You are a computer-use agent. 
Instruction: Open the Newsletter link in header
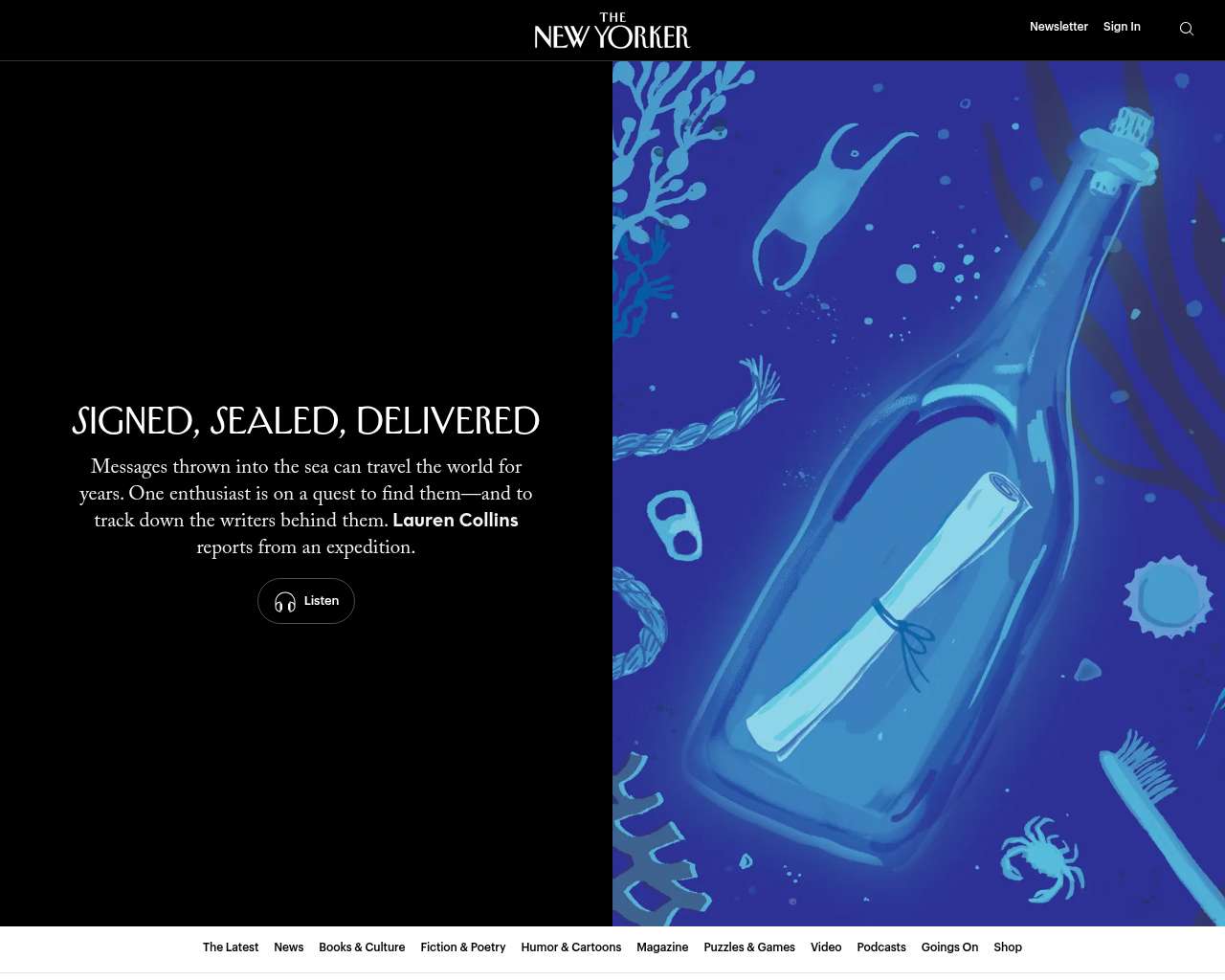1058,27
